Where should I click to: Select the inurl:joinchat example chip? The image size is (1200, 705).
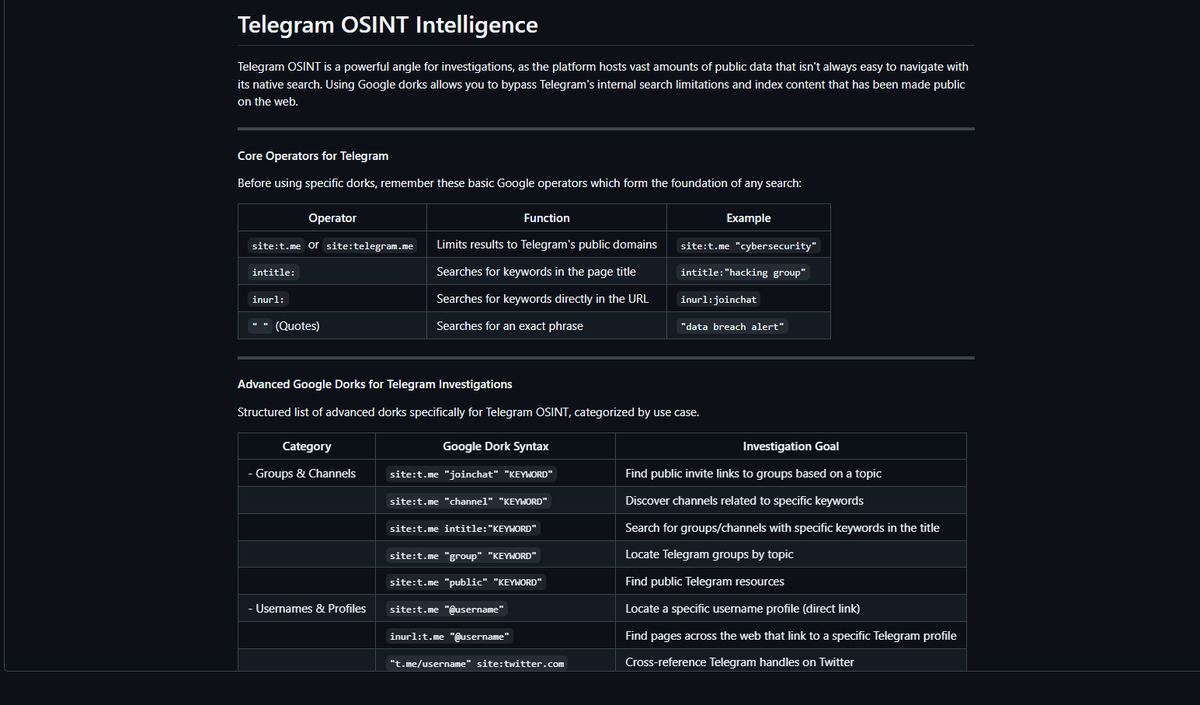(x=717, y=298)
